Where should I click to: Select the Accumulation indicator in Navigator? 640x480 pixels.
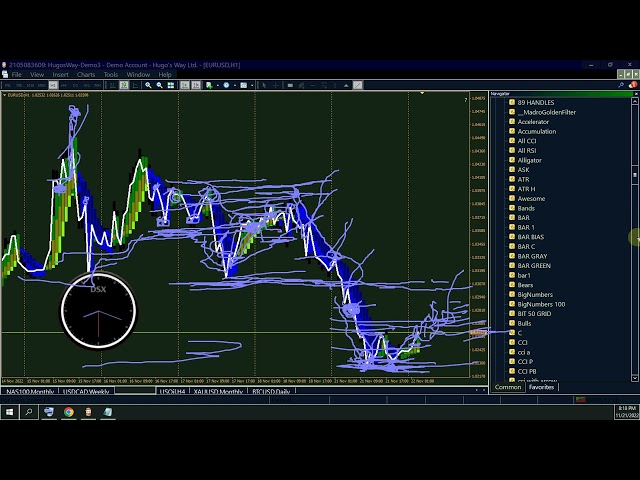536,131
